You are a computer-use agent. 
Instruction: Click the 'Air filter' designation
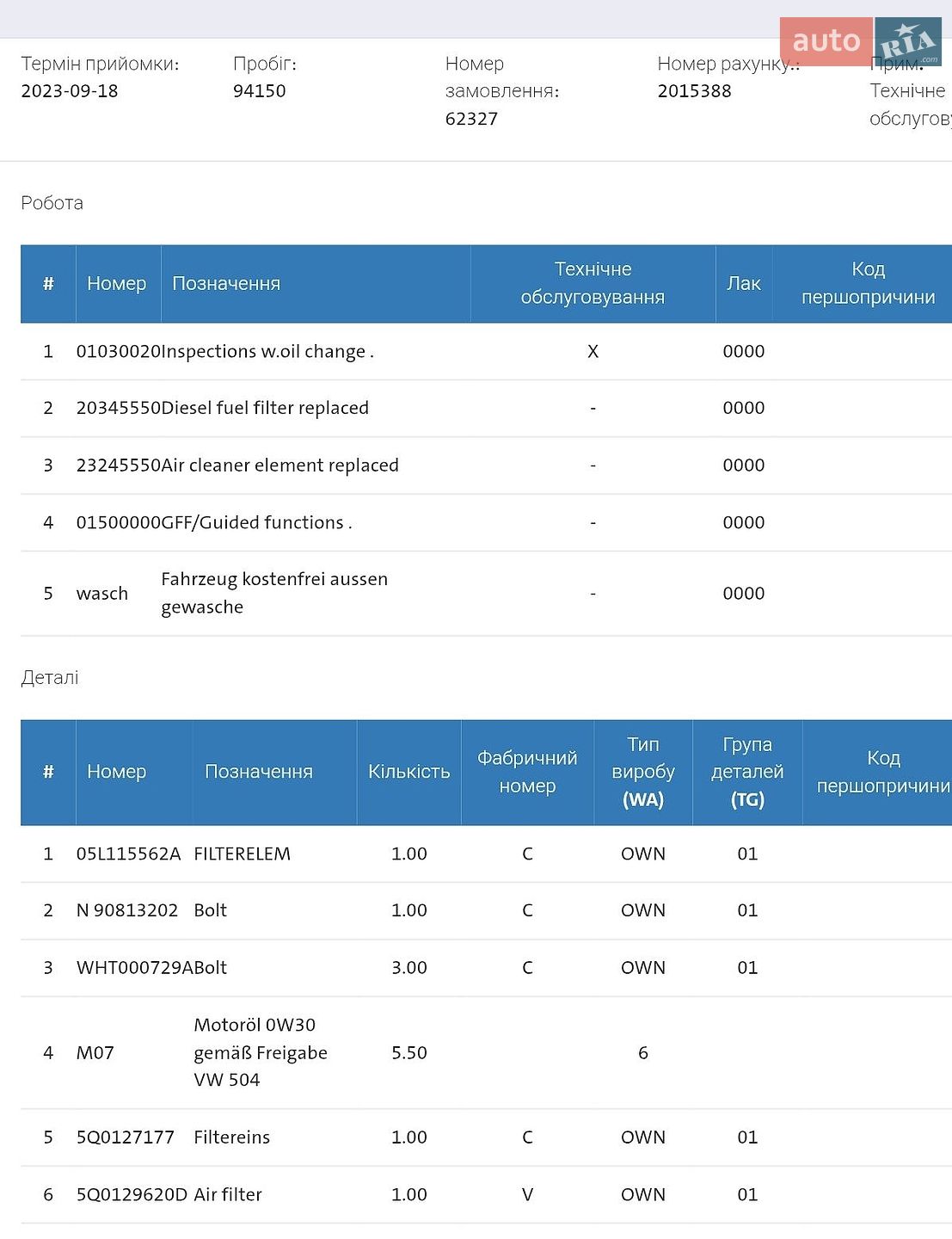(228, 1195)
